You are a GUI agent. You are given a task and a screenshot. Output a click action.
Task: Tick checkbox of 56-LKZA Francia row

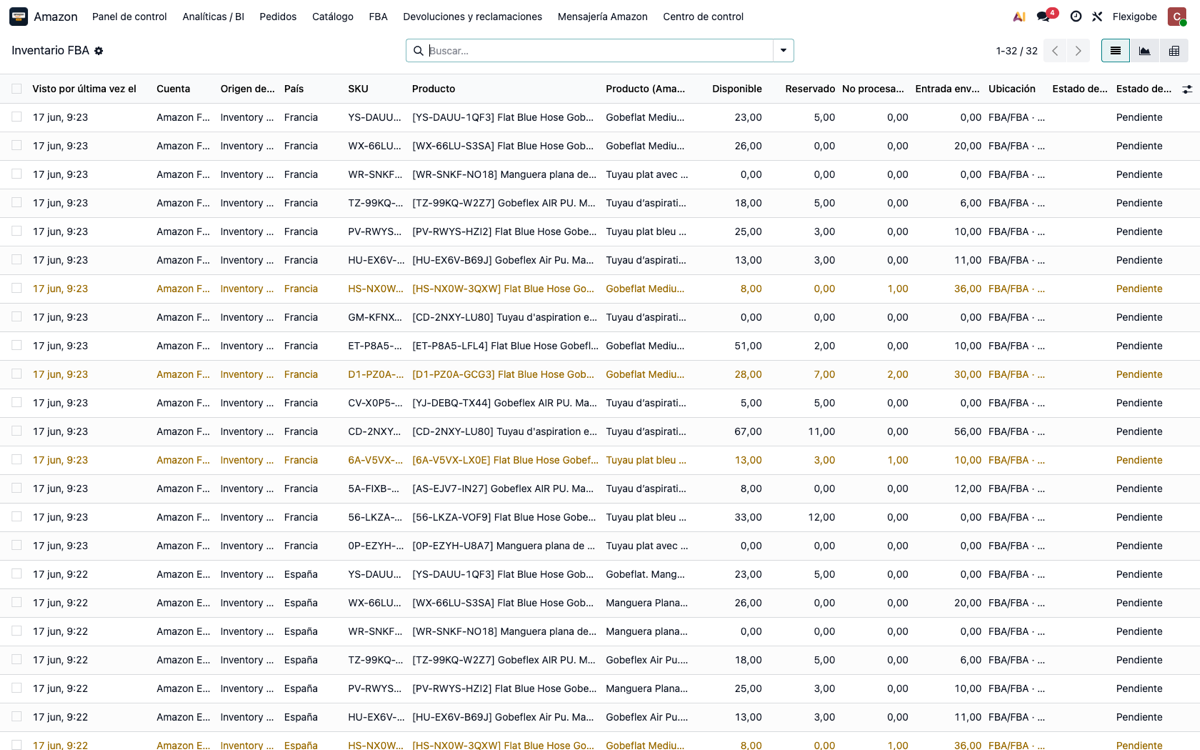coord(16,517)
